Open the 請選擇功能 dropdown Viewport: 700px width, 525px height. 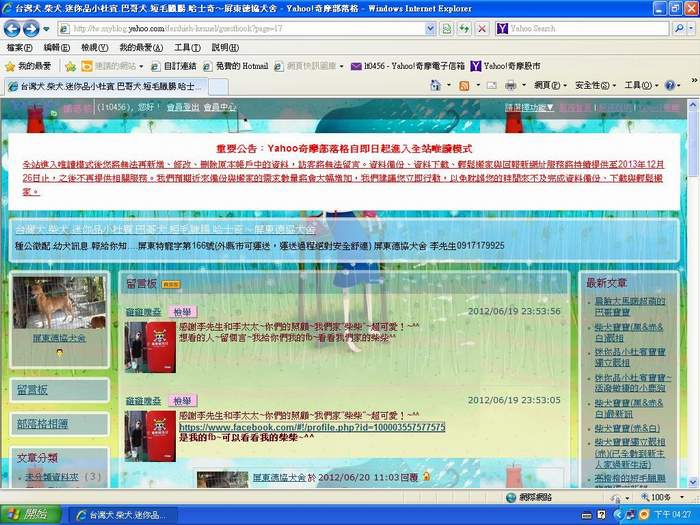click(529, 108)
